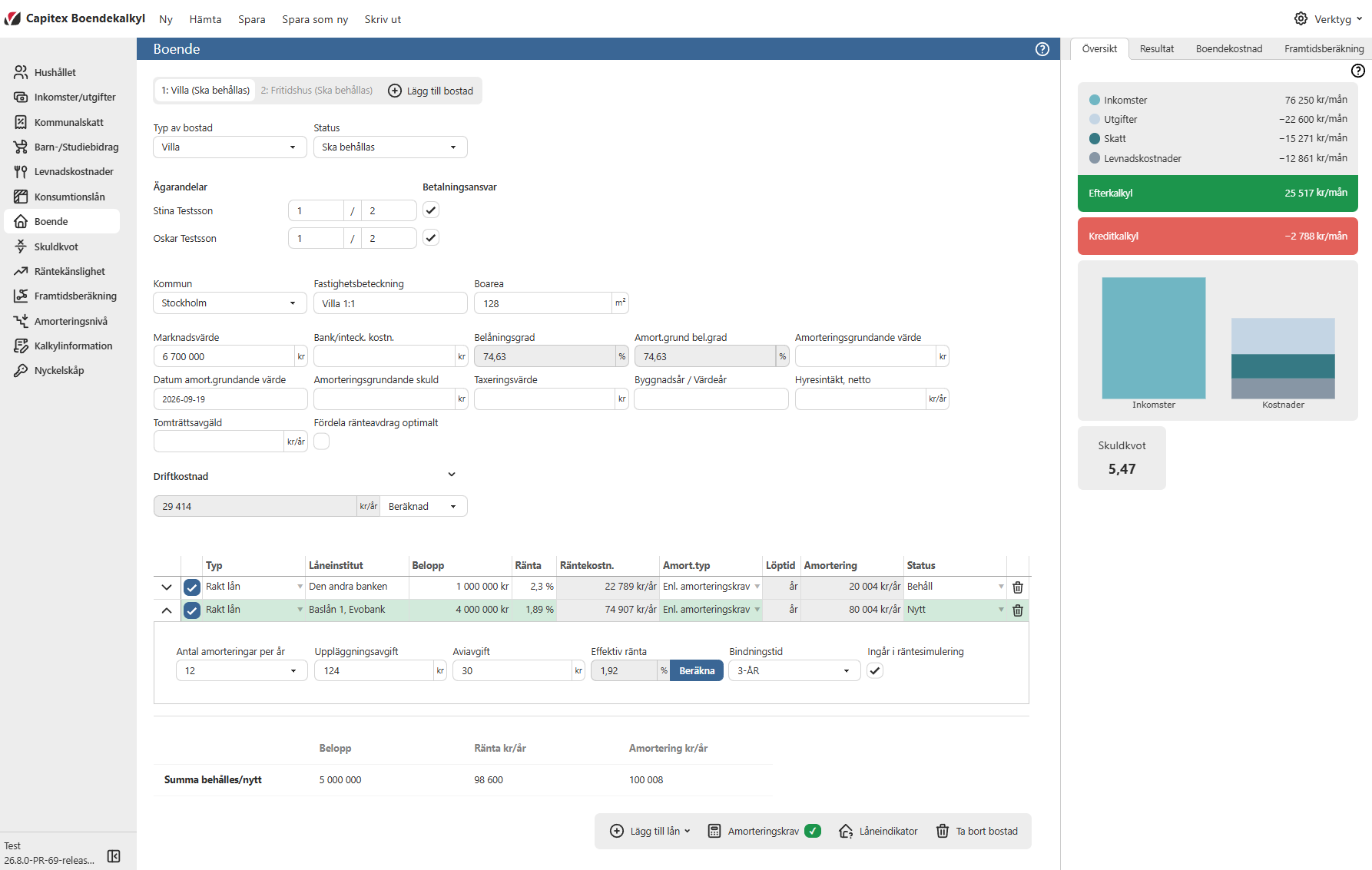Click the Boarea input field
1372x870 pixels.
click(x=543, y=303)
